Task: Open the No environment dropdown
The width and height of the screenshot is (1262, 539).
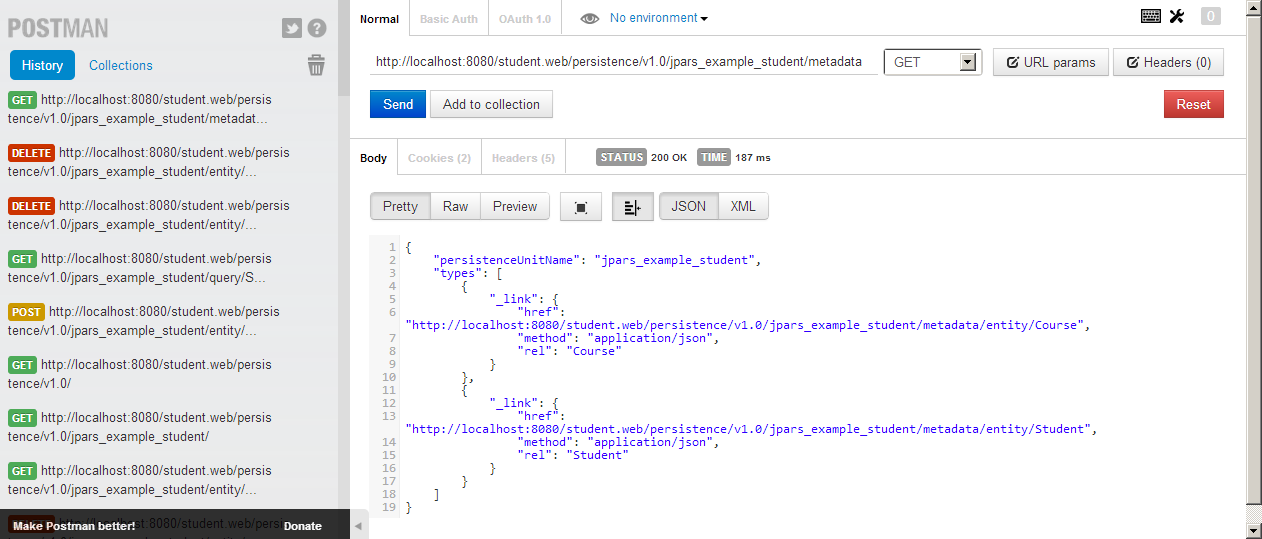Action: pyautogui.click(x=658, y=18)
